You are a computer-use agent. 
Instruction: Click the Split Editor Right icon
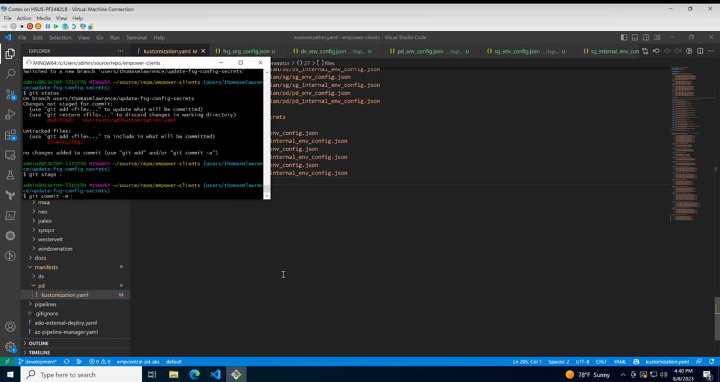(x=700, y=51)
